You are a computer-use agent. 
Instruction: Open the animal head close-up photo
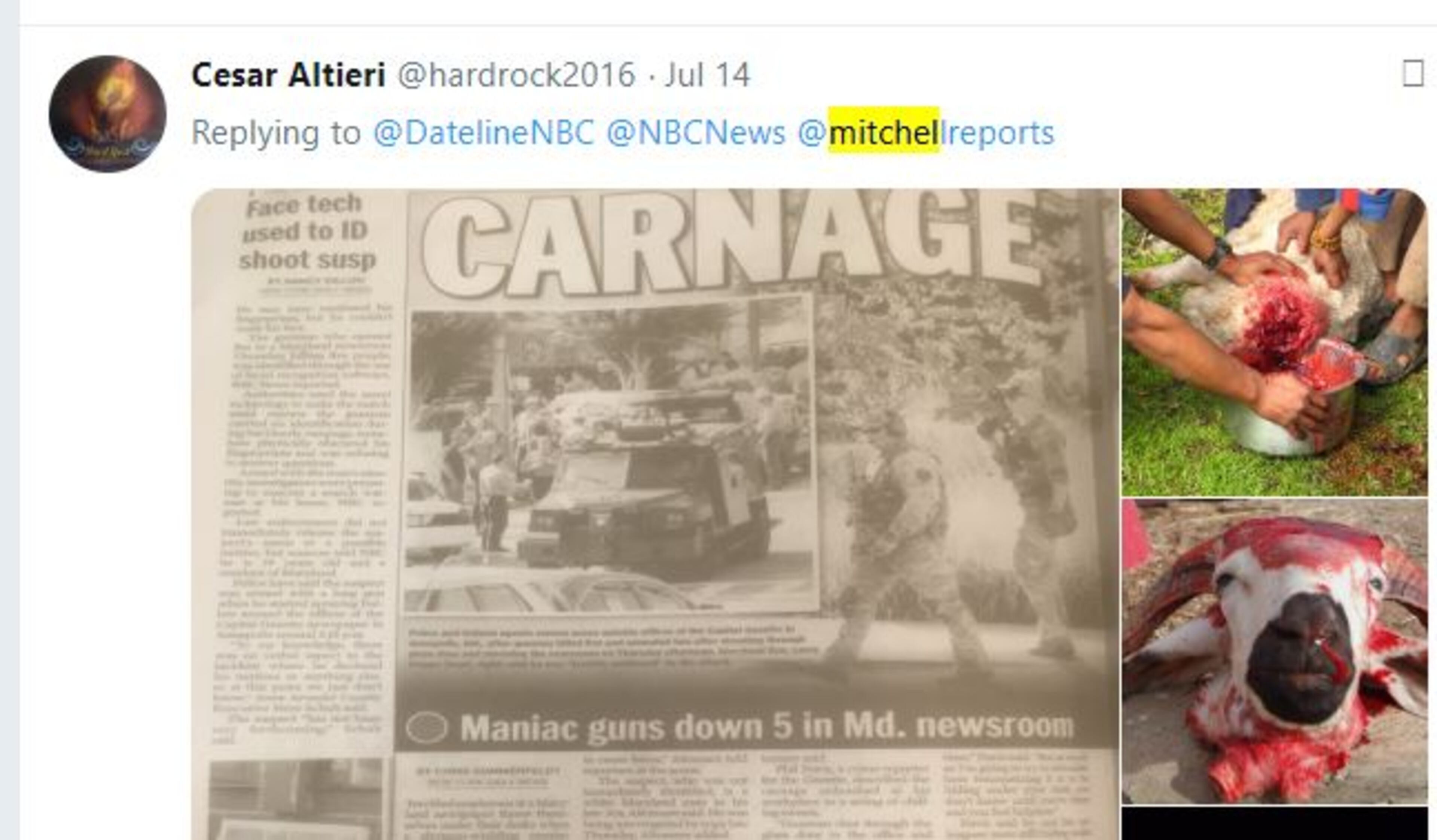pos(1275,651)
